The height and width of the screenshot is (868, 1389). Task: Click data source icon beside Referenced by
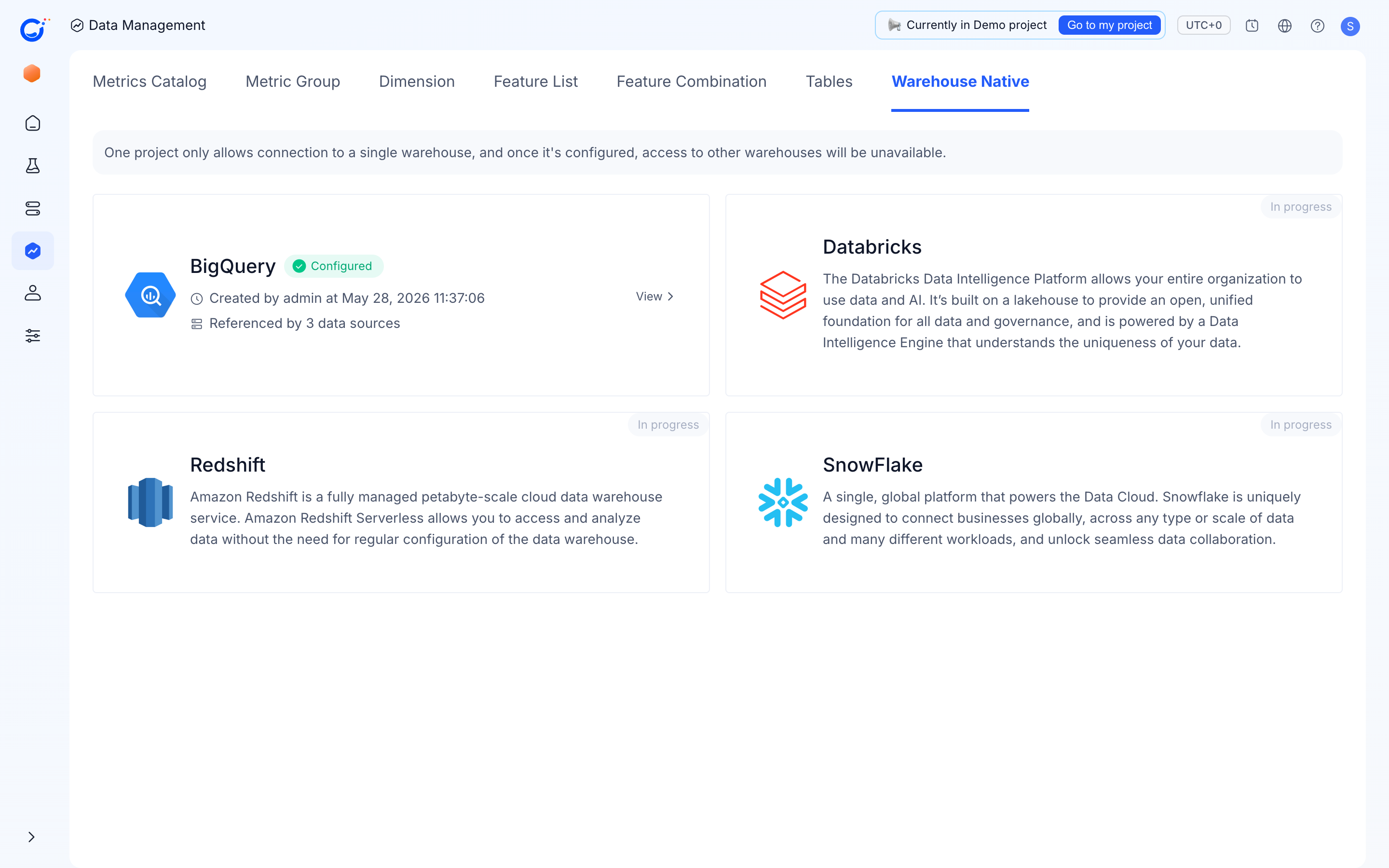point(197,324)
